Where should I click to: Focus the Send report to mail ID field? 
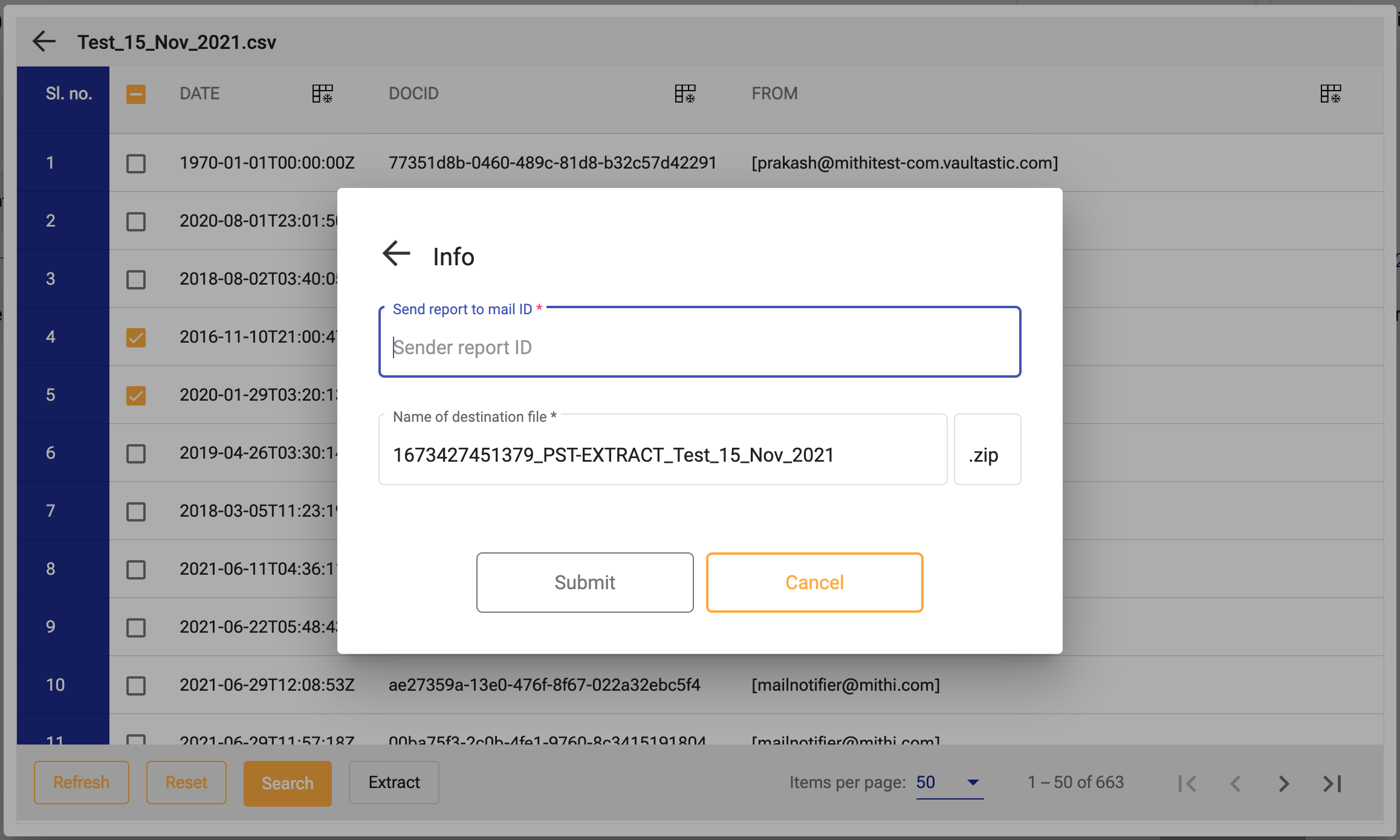pos(699,347)
